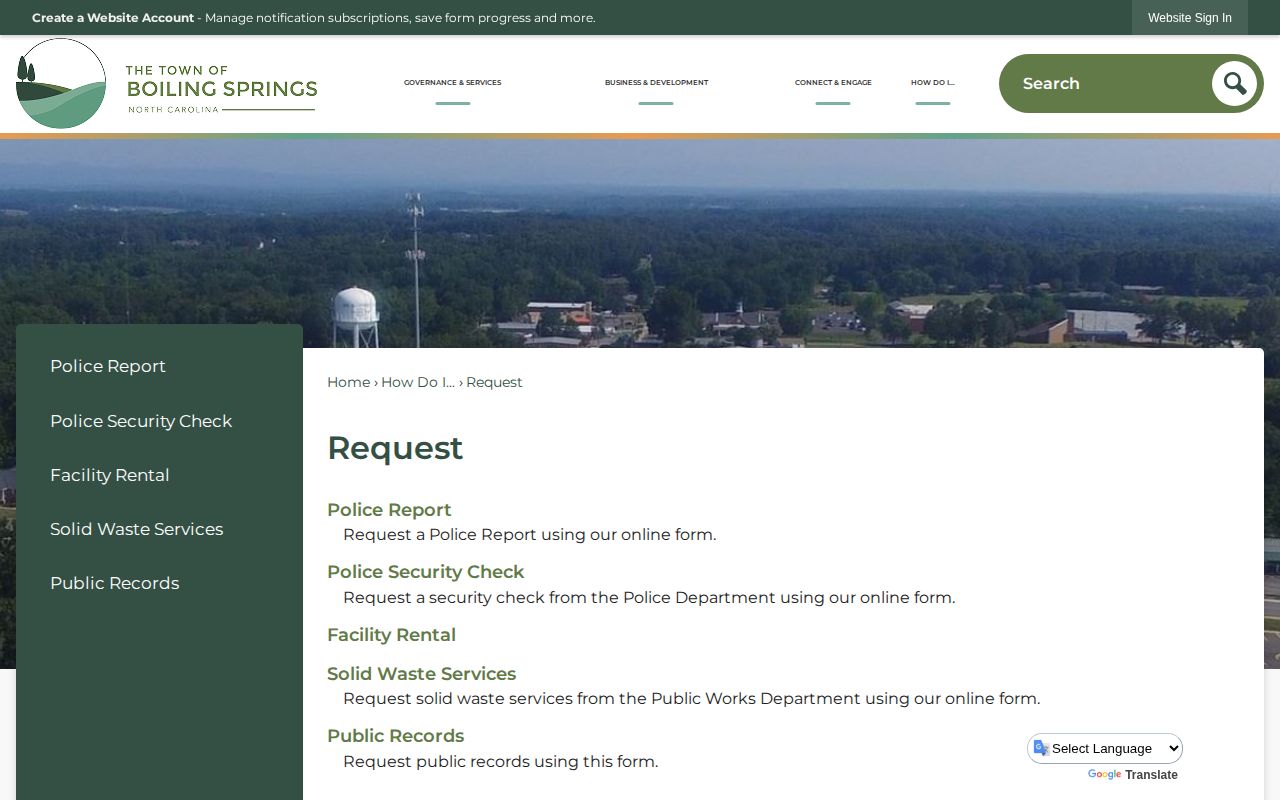Open the Business & Development menu
Image resolution: width=1280 pixels, height=800 pixels.
pos(656,83)
